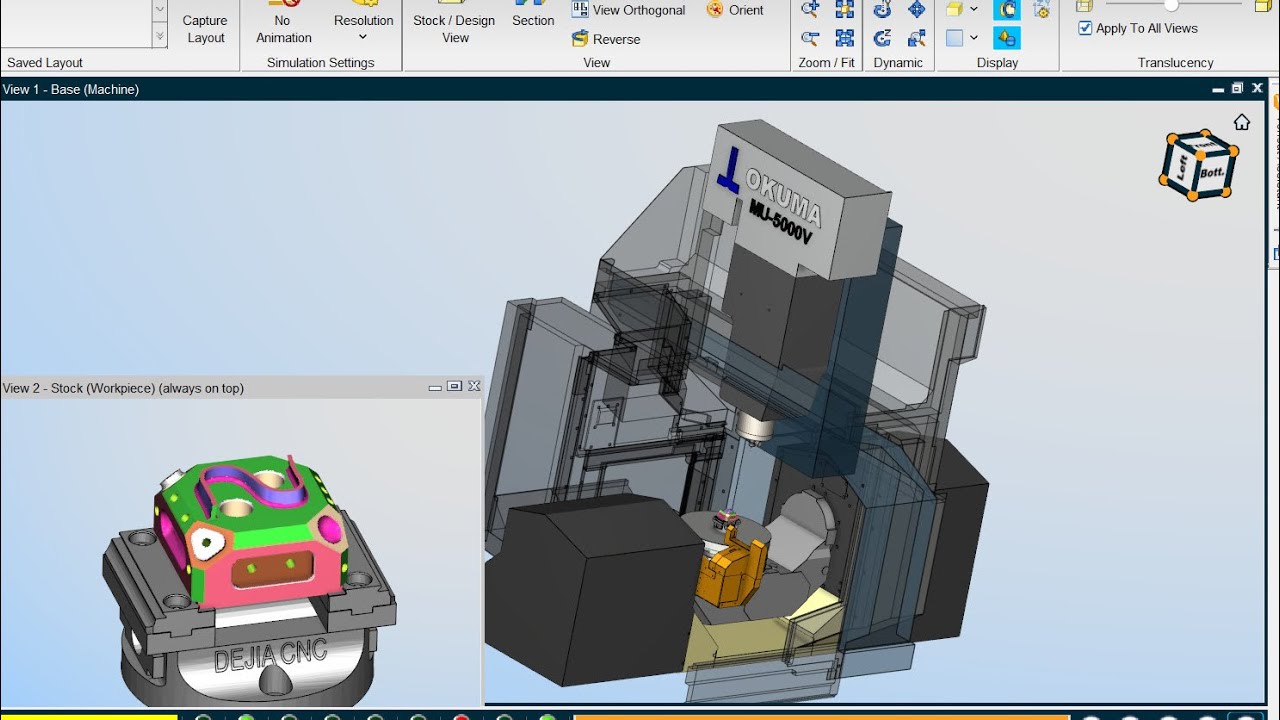Click the Section view button
This screenshot has height=720, width=1280.
click(x=533, y=15)
